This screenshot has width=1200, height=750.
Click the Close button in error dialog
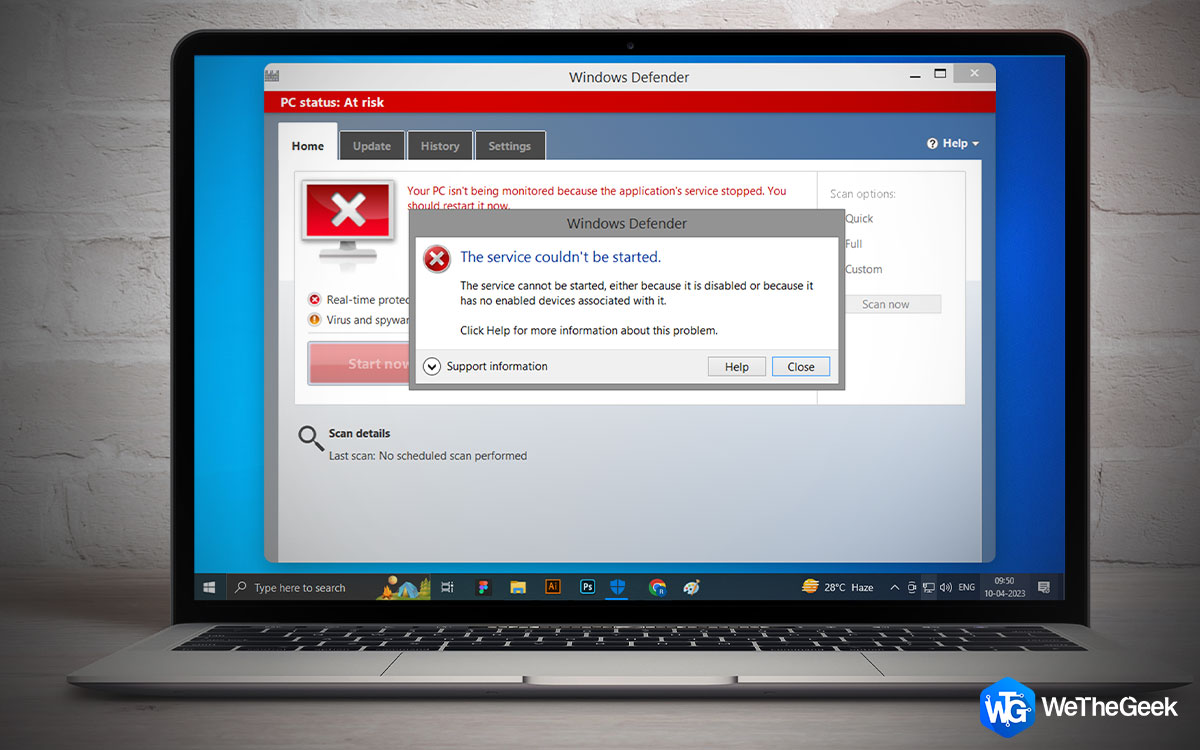[x=801, y=367]
